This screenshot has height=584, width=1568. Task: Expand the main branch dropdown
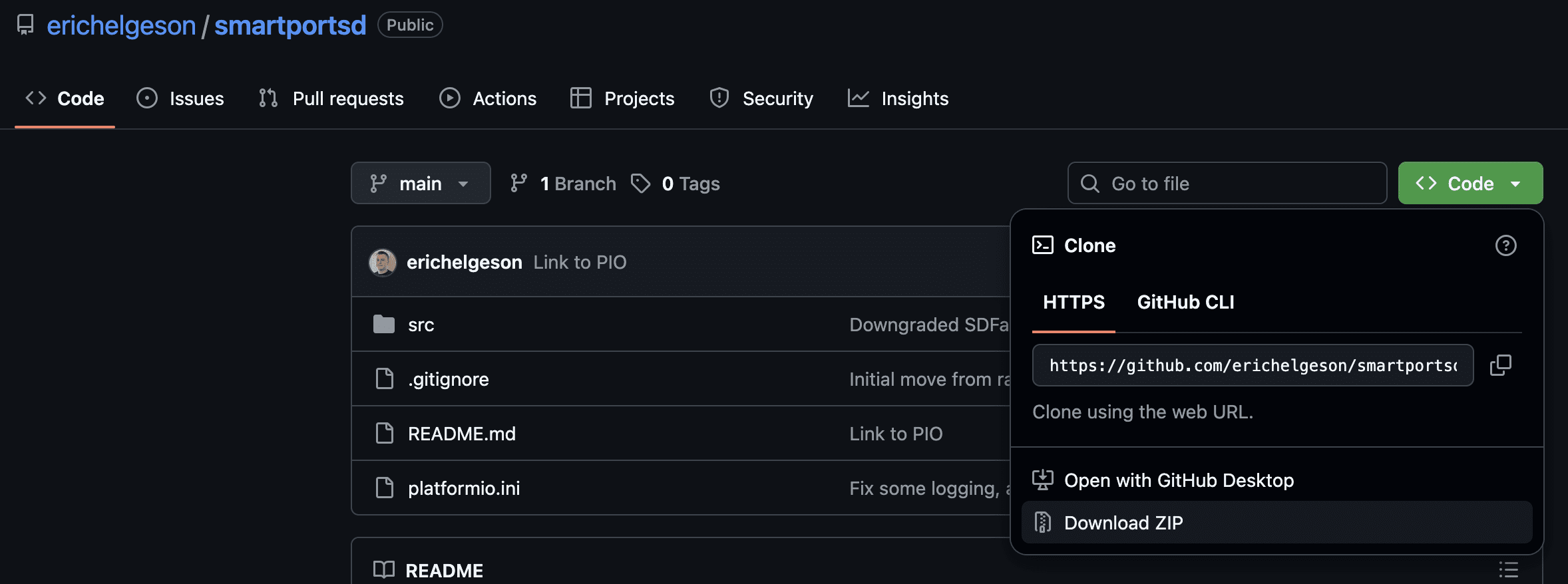click(420, 184)
